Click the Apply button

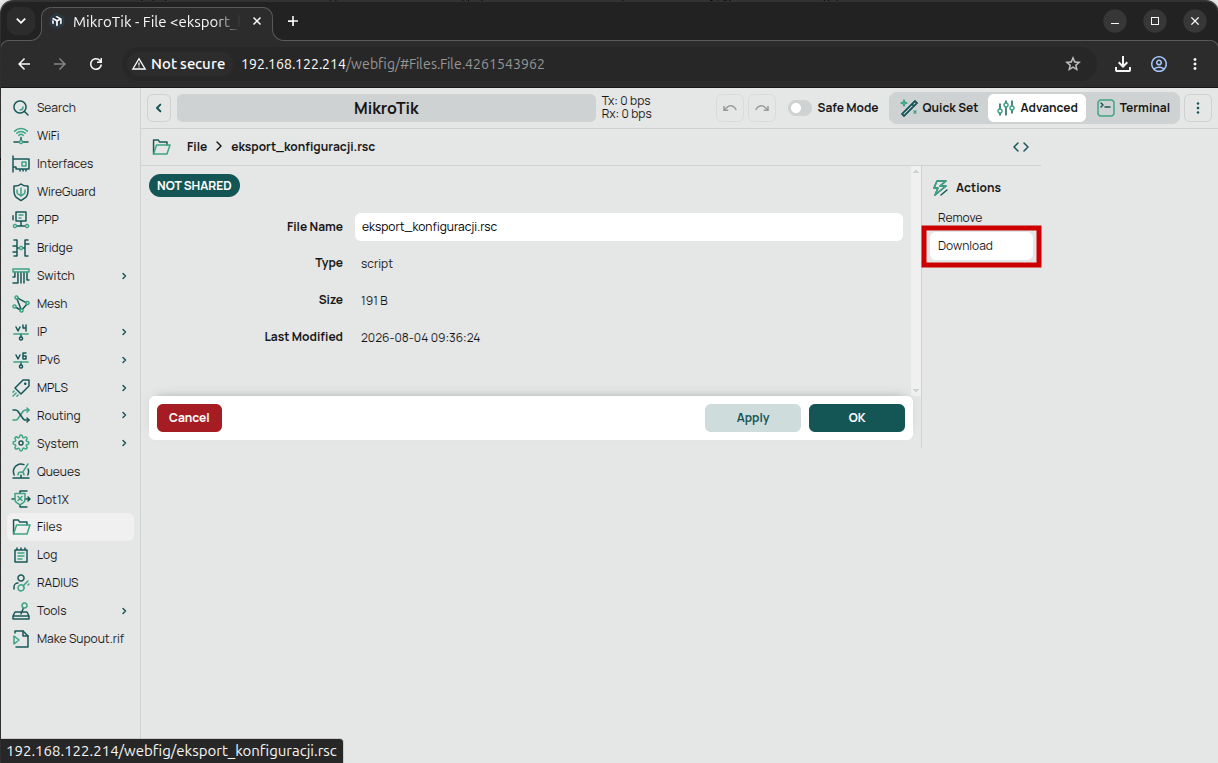click(x=753, y=418)
